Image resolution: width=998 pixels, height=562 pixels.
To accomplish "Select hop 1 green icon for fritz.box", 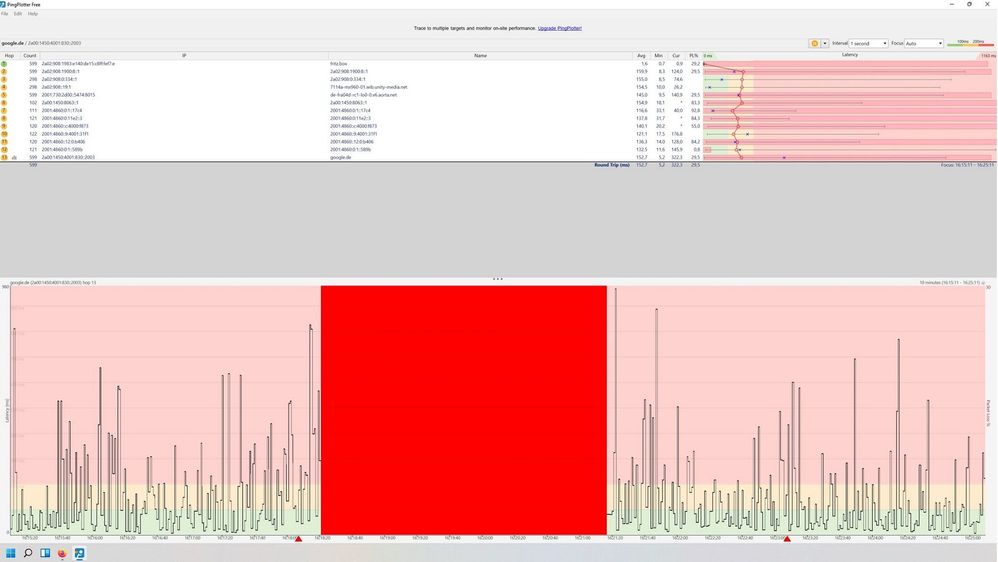I will 4,64.
